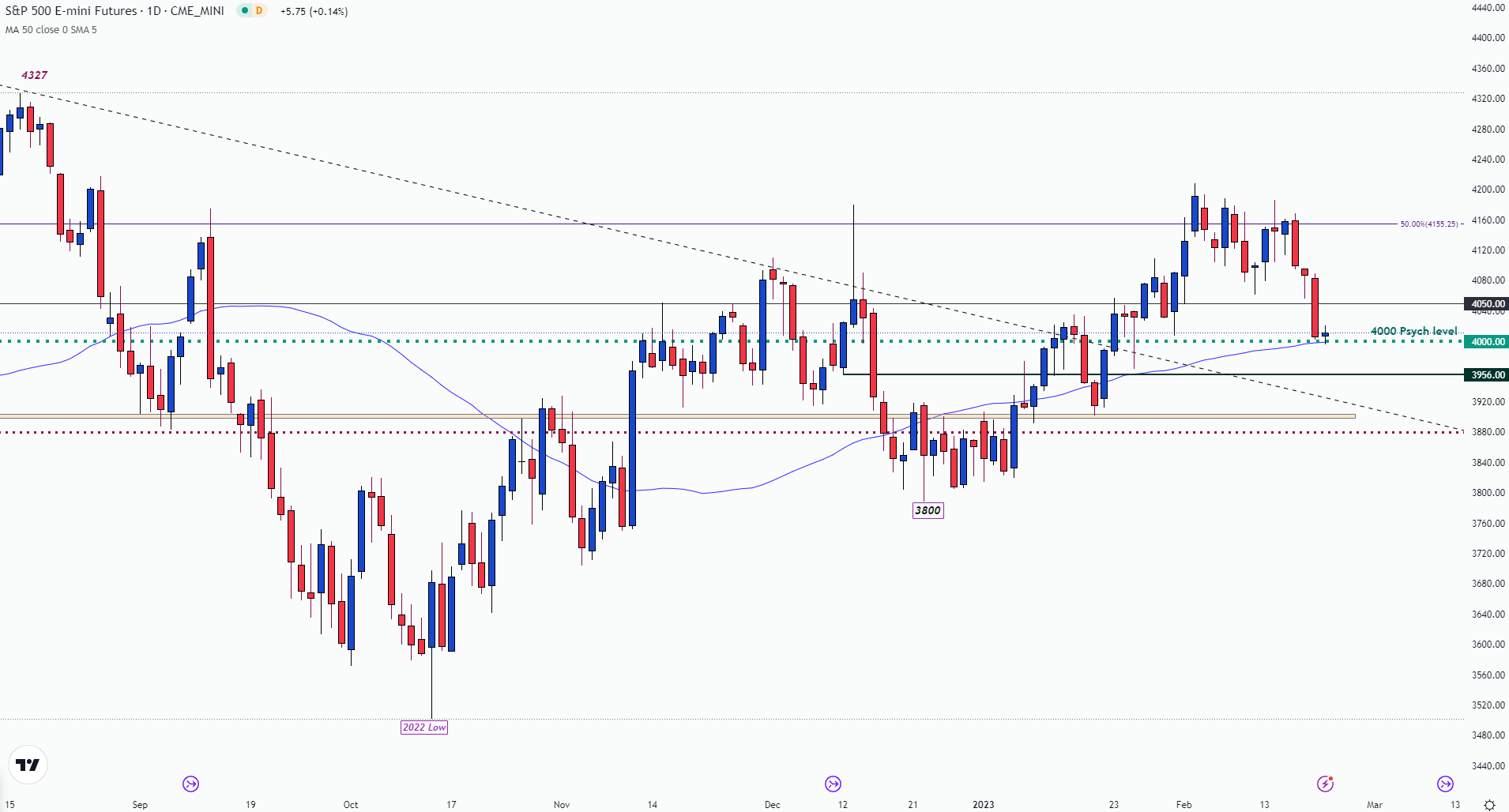Click the 3800 boxed price annotation

(x=928, y=510)
